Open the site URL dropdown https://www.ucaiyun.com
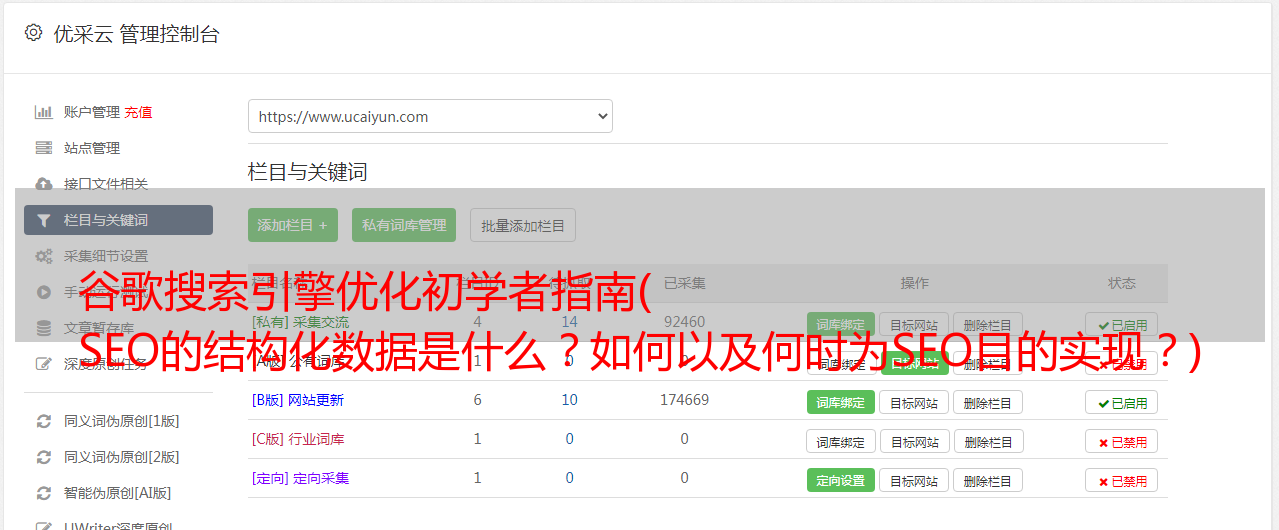Screen dimensions: 1279x530 [430, 116]
